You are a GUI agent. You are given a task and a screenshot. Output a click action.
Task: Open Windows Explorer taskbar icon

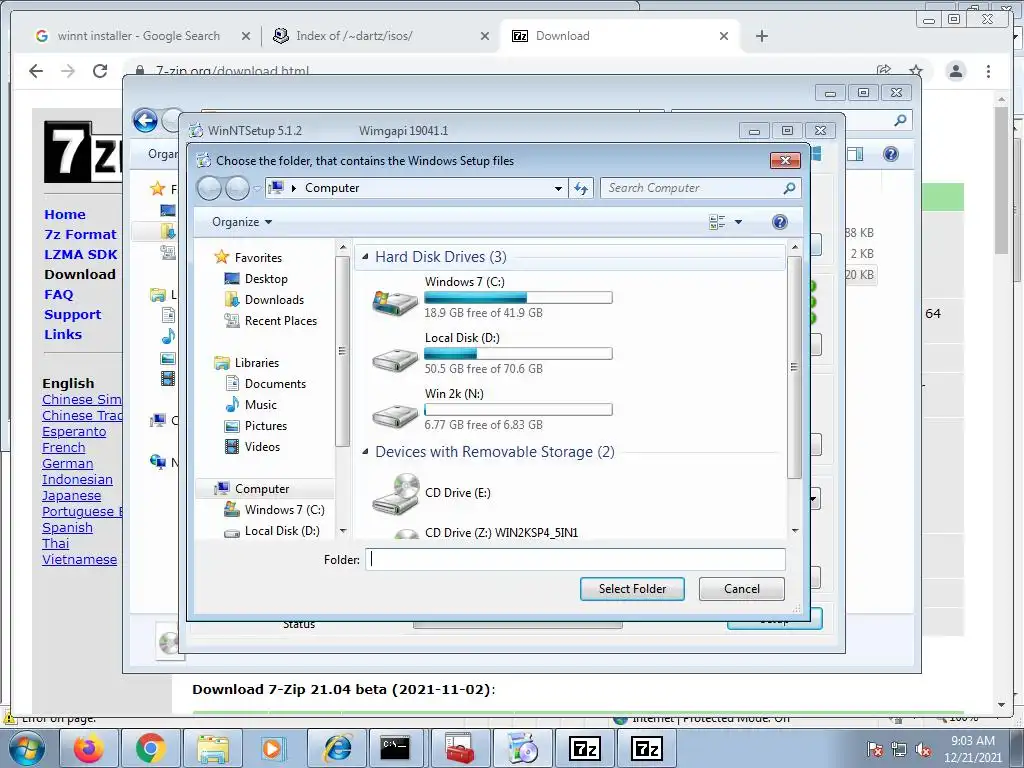(212, 748)
